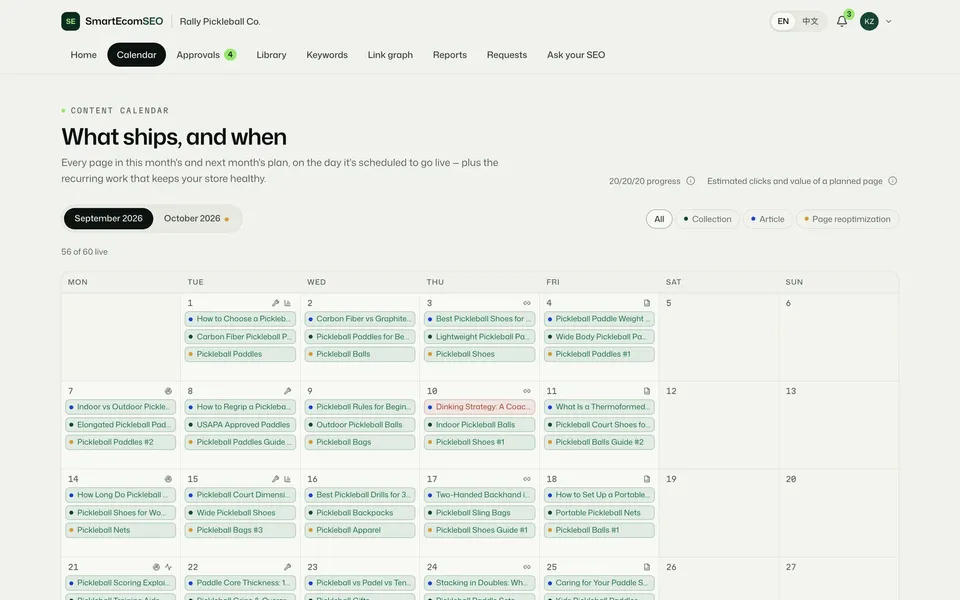This screenshot has width=960, height=600.
Task: Filter calendar by Article
Action: [768, 219]
